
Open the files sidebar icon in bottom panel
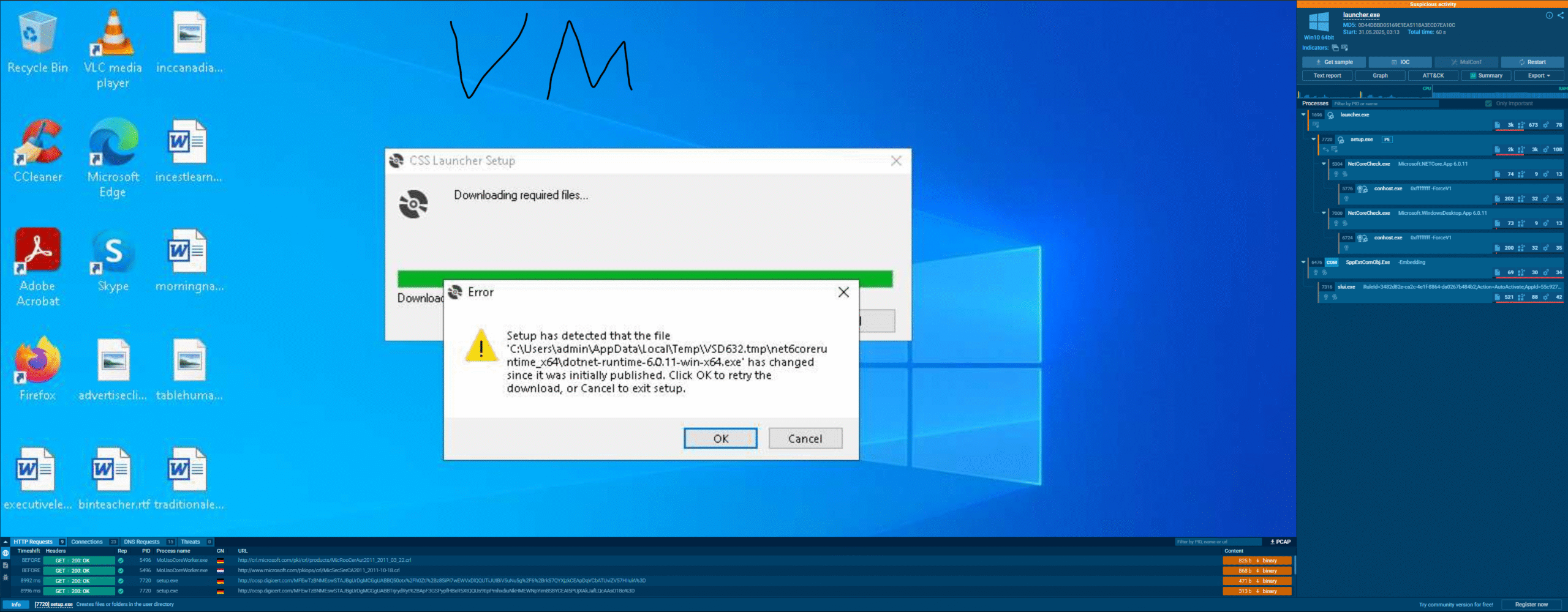coord(6,565)
